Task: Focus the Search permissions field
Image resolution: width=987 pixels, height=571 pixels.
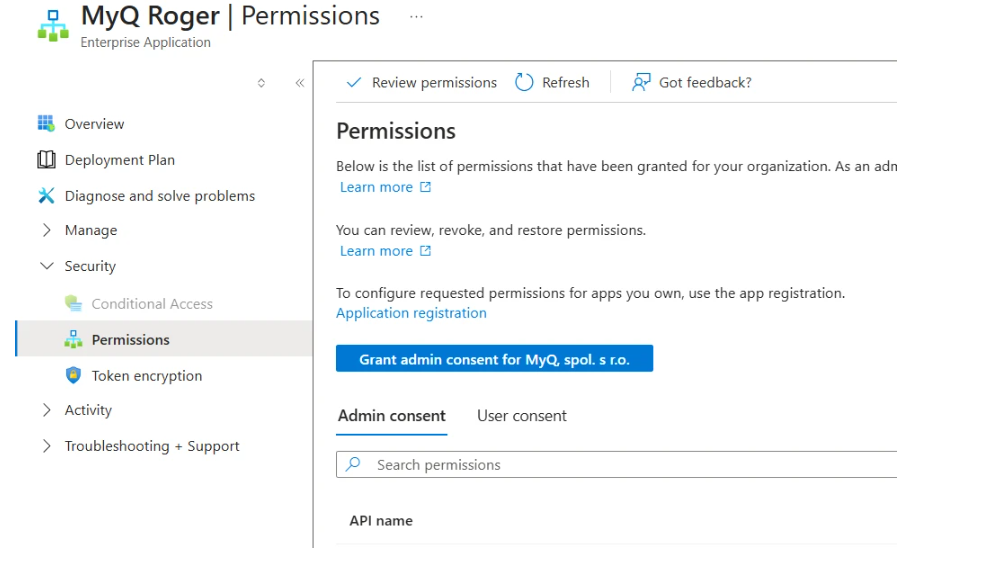Action: pyautogui.click(x=616, y=465)
